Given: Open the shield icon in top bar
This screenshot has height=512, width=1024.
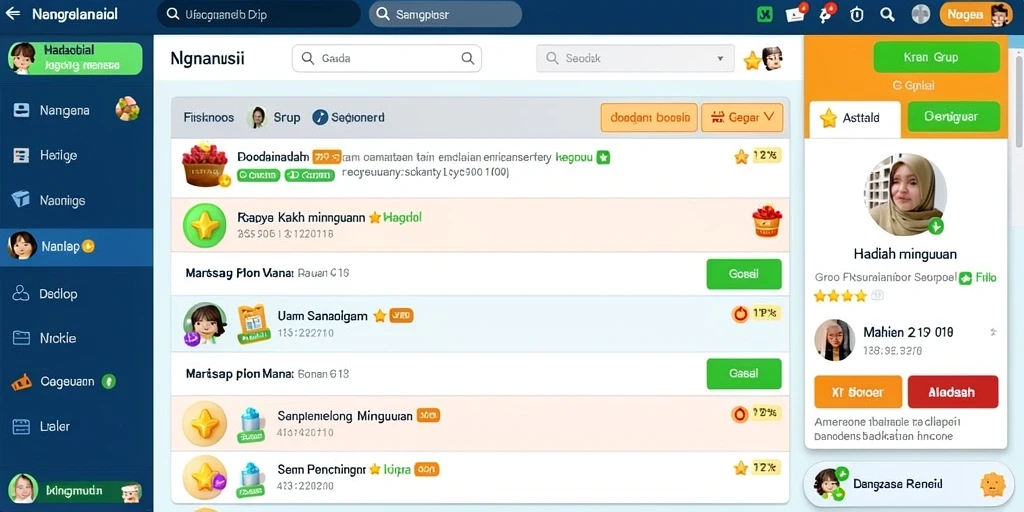Looking at the screenshot, I should [x=857, y=14].
